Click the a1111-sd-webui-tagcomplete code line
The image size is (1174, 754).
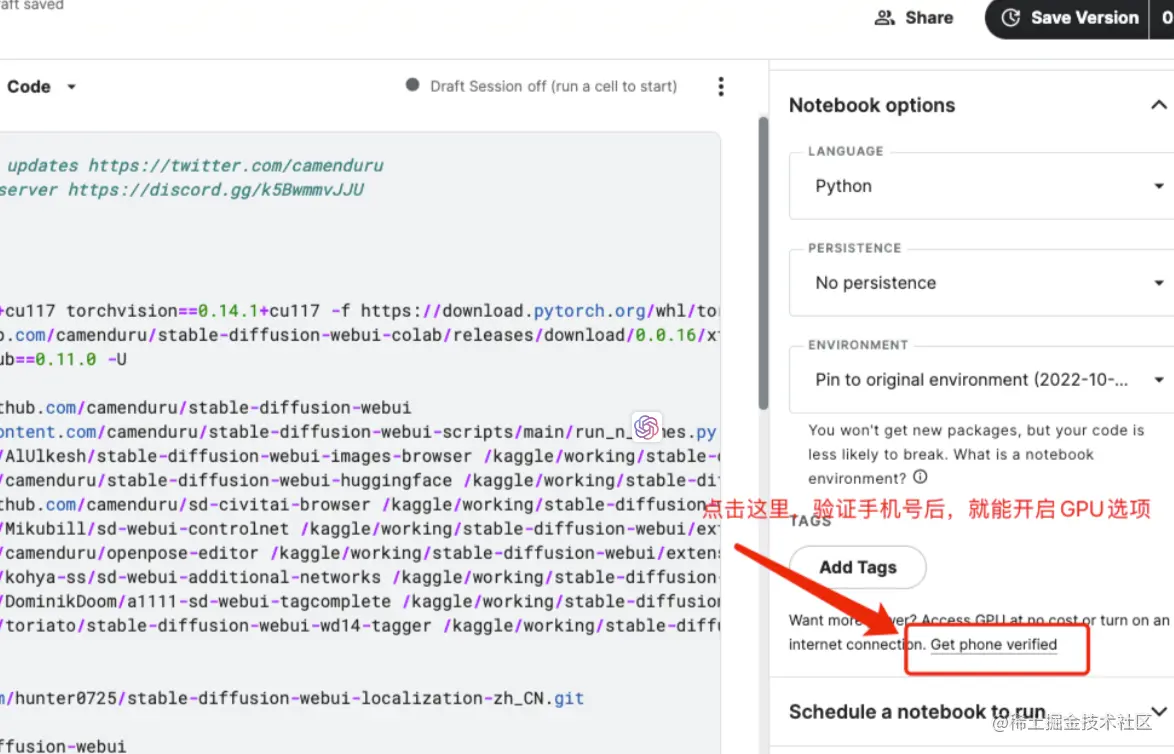pos(359,601)
